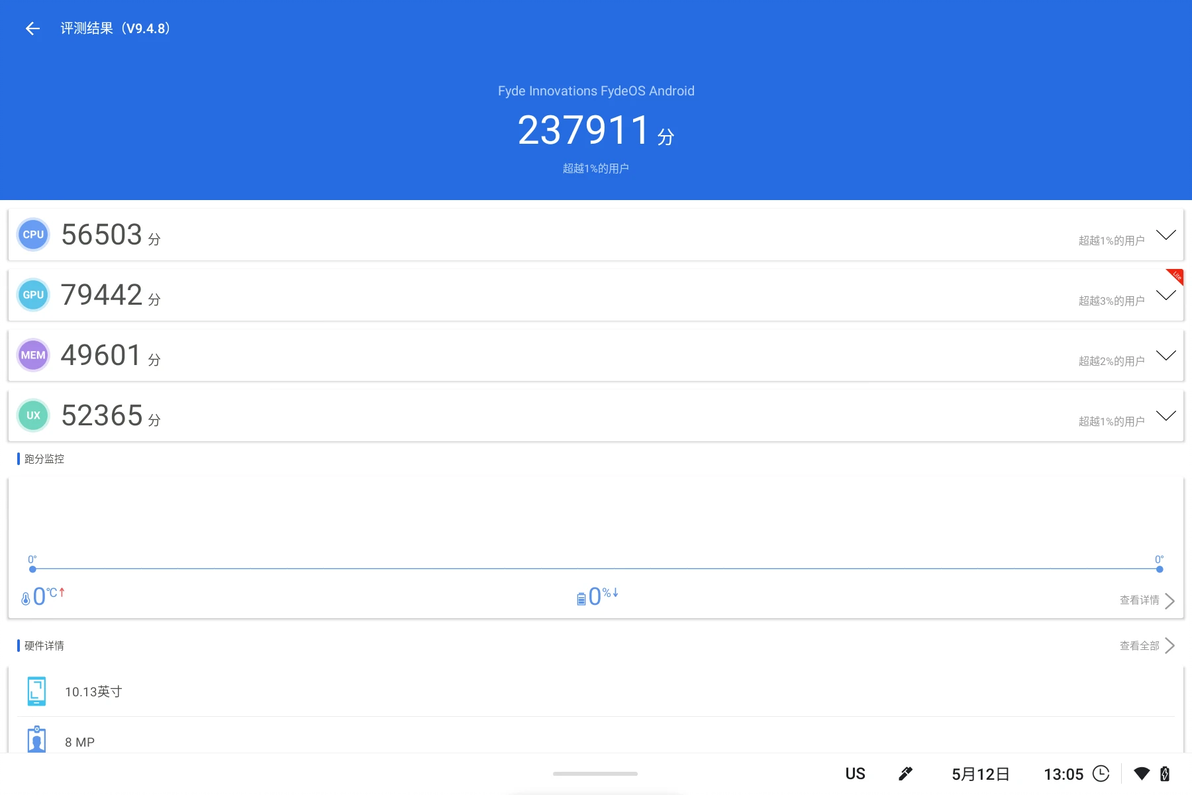Viewport: 1192px width, 795px height.
Task: Click the CPU score 56503 value
Action: click(102, 235)
